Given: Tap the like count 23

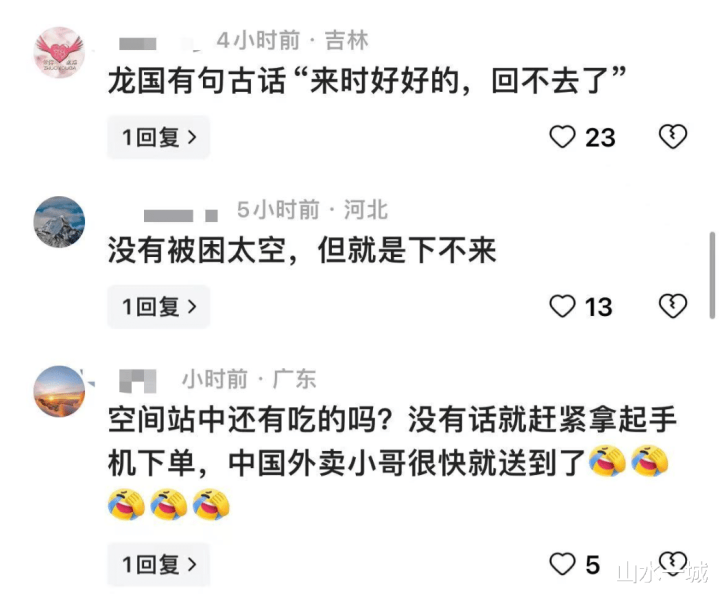Looking at the screenshot, I should pos(600,137).
